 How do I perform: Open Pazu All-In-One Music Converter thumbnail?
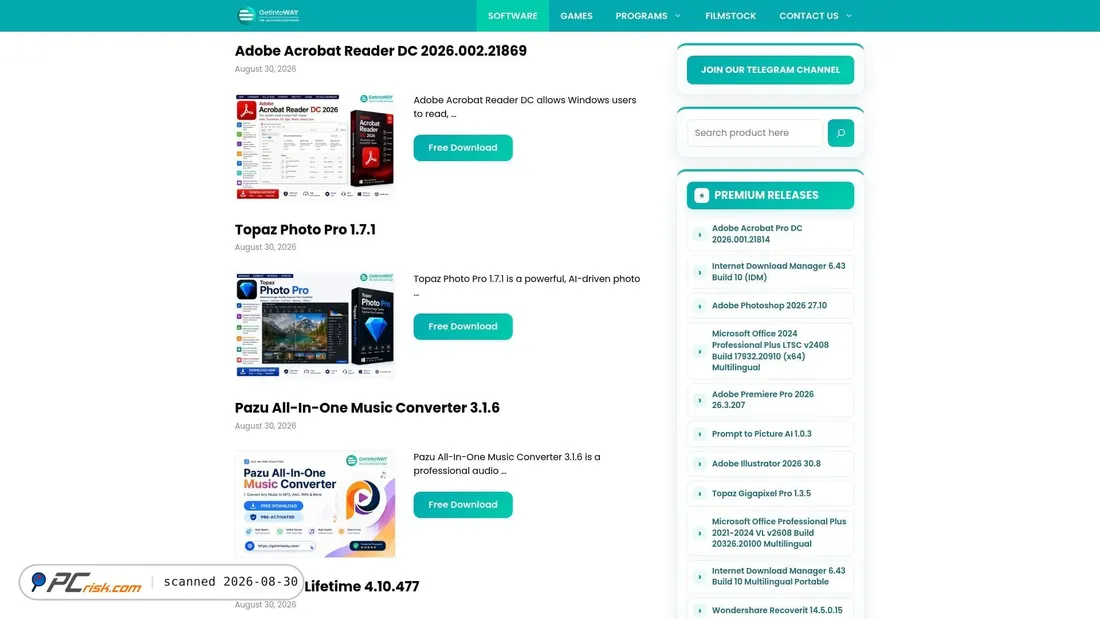tap(315, 504)
